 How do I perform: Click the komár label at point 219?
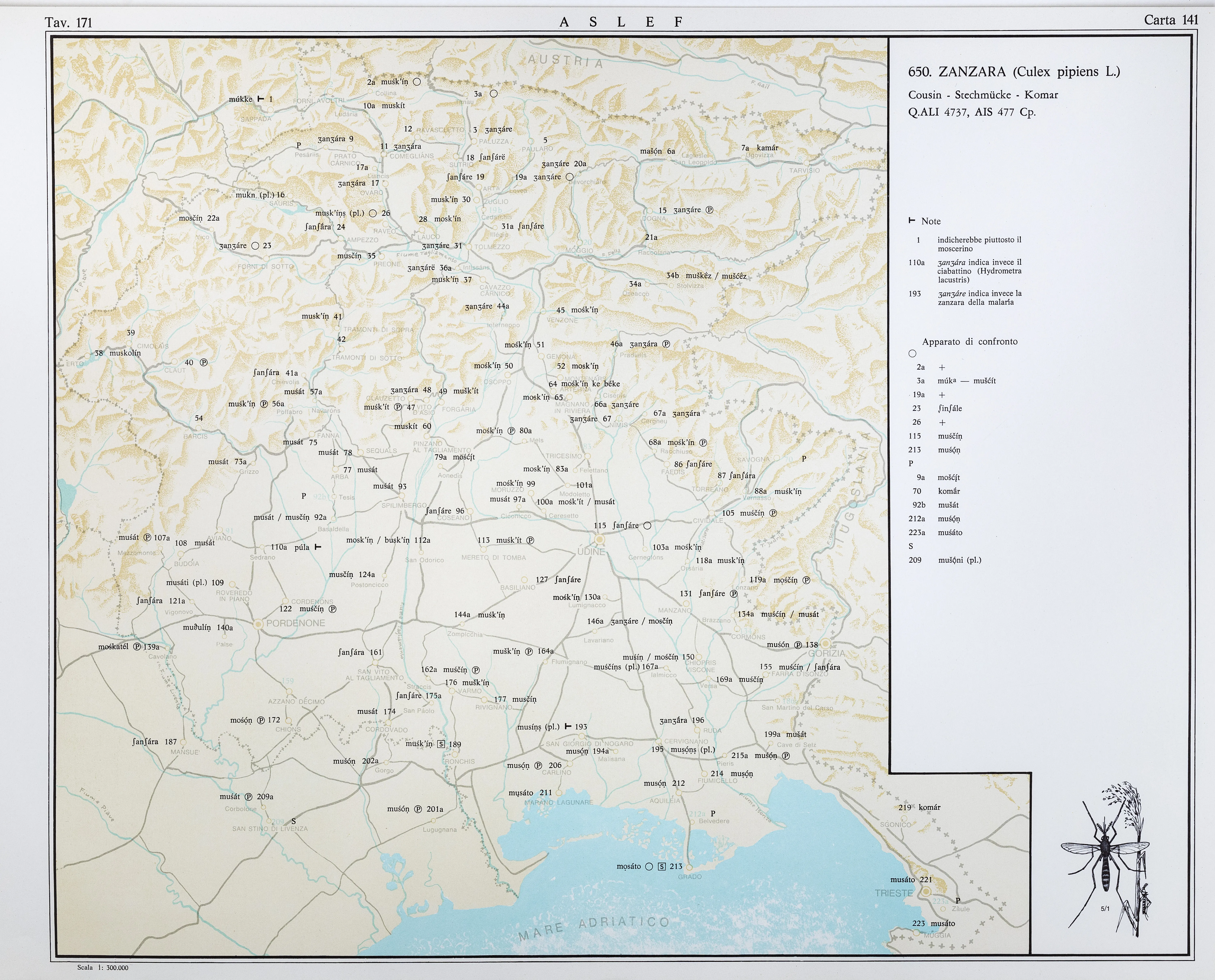[929, 807]
